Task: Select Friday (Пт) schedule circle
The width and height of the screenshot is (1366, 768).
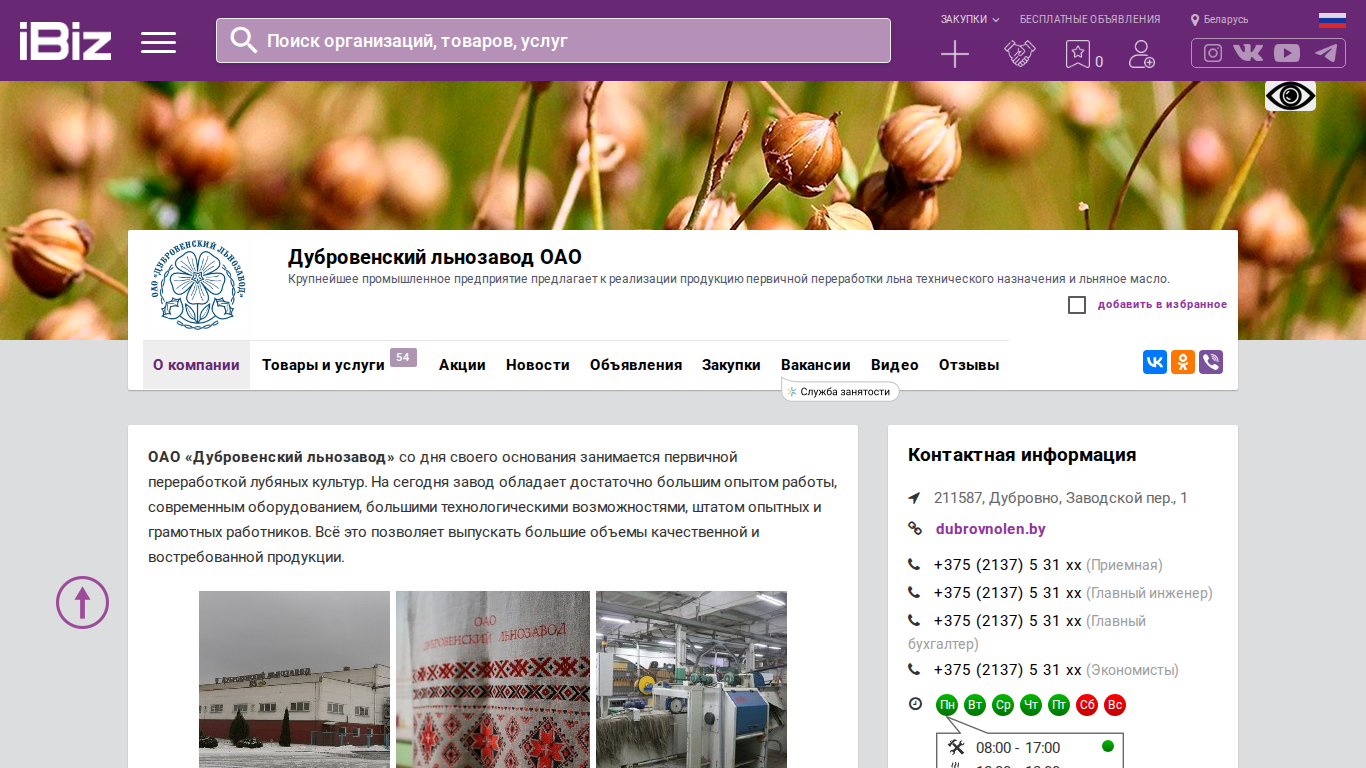Action: click(x=1059, y=705)
